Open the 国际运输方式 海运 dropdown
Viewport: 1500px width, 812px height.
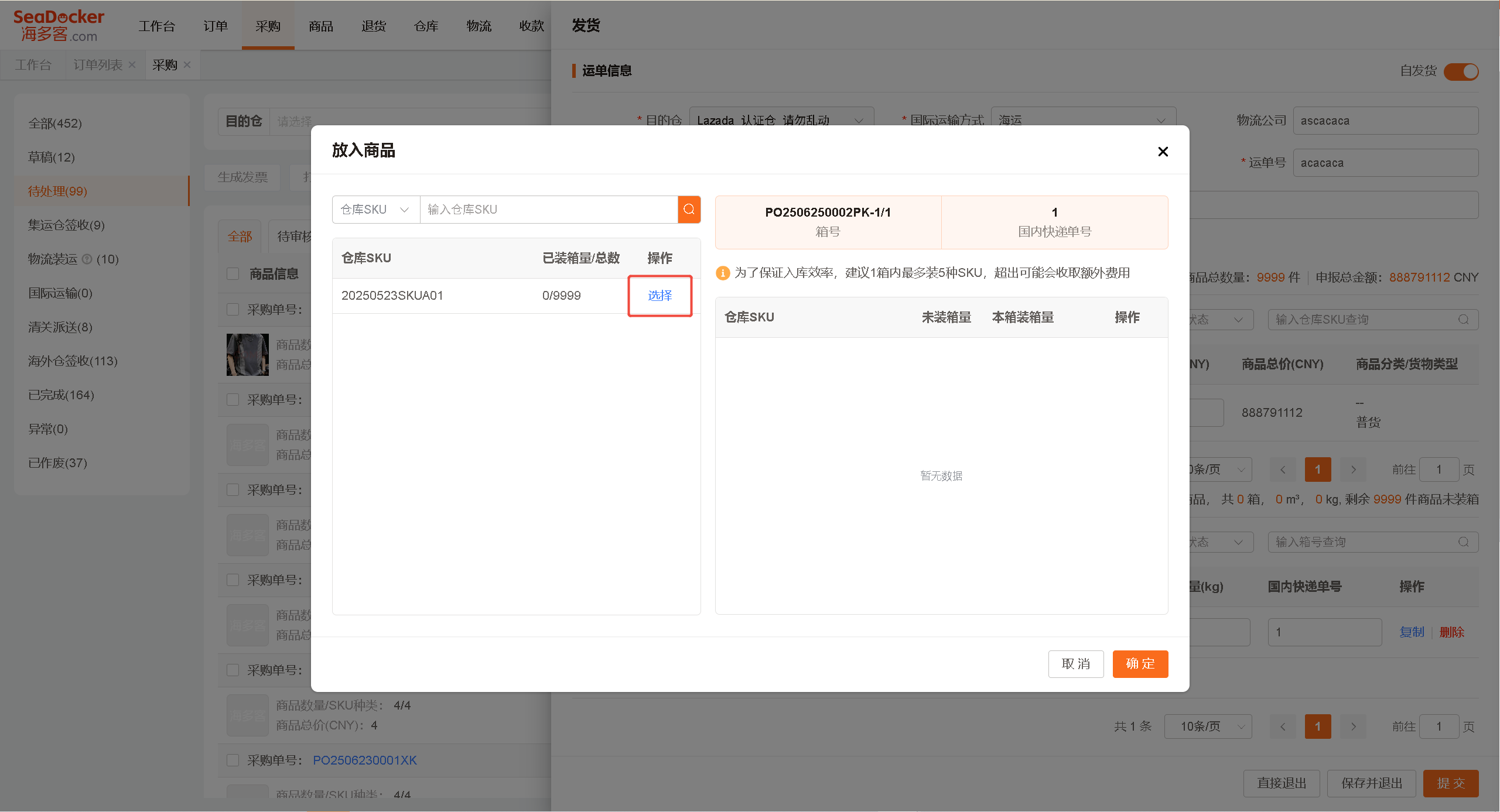1083,121
